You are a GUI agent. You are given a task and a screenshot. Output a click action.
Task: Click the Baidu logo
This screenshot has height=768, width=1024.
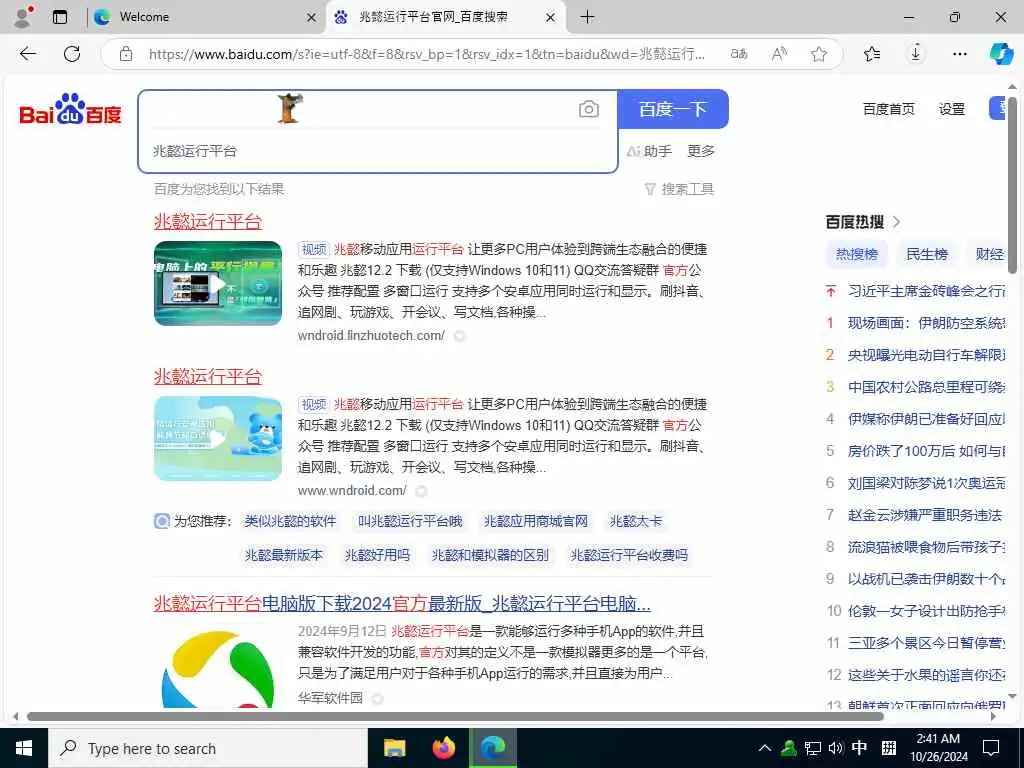pos(71,109)
